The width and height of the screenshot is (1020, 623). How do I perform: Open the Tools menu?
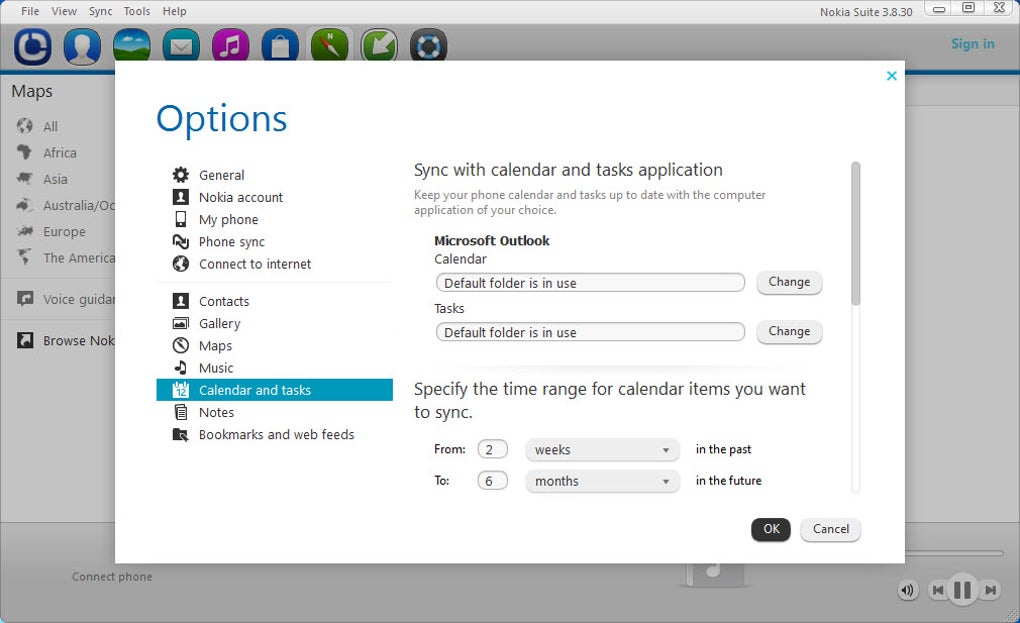[x=137, y=11]
